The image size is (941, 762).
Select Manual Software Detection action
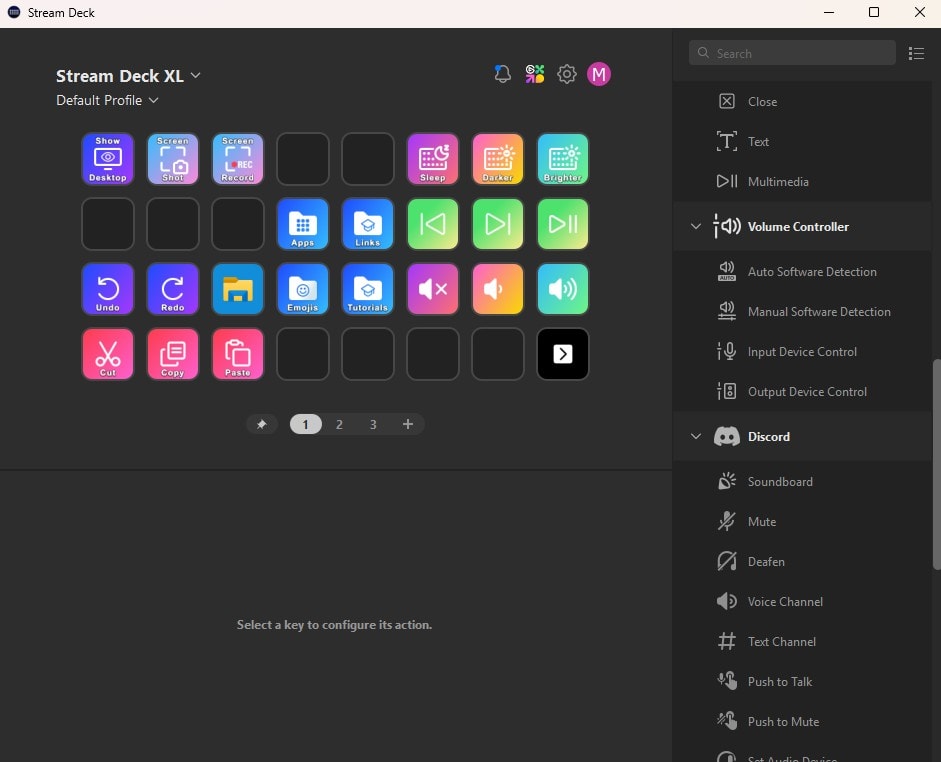pos(803,312)
